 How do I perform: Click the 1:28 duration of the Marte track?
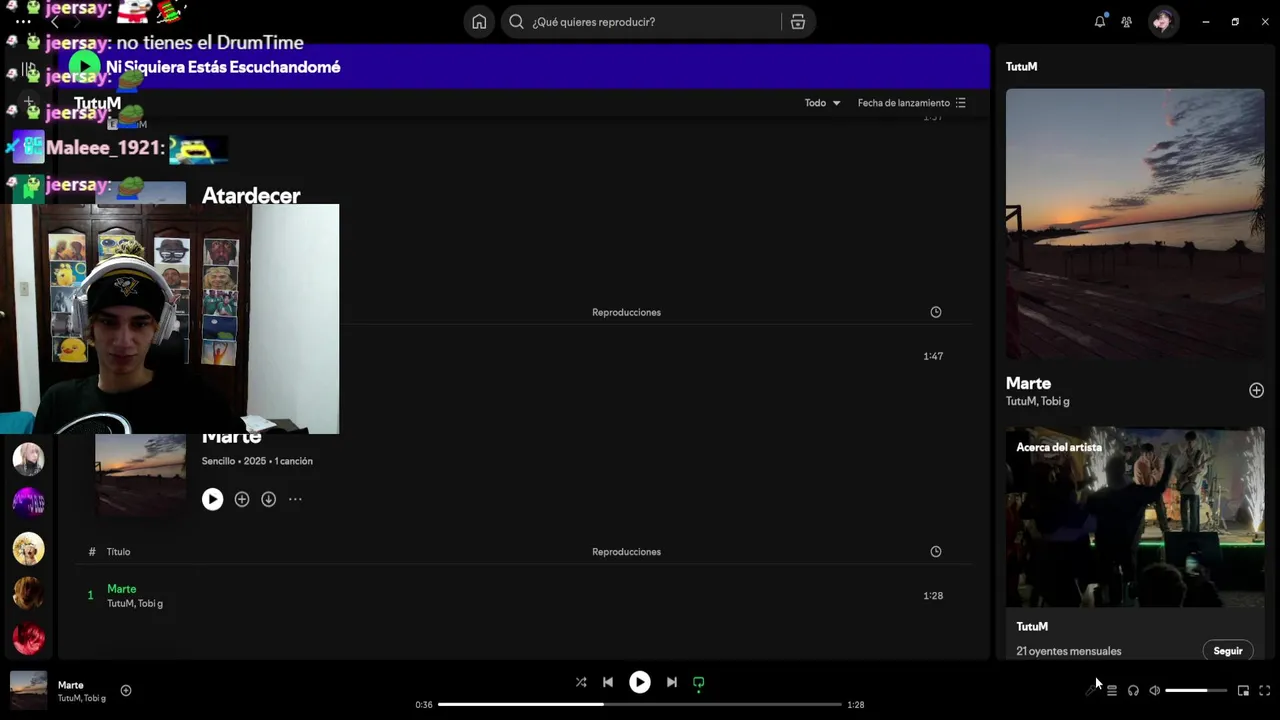coord(933,596)
